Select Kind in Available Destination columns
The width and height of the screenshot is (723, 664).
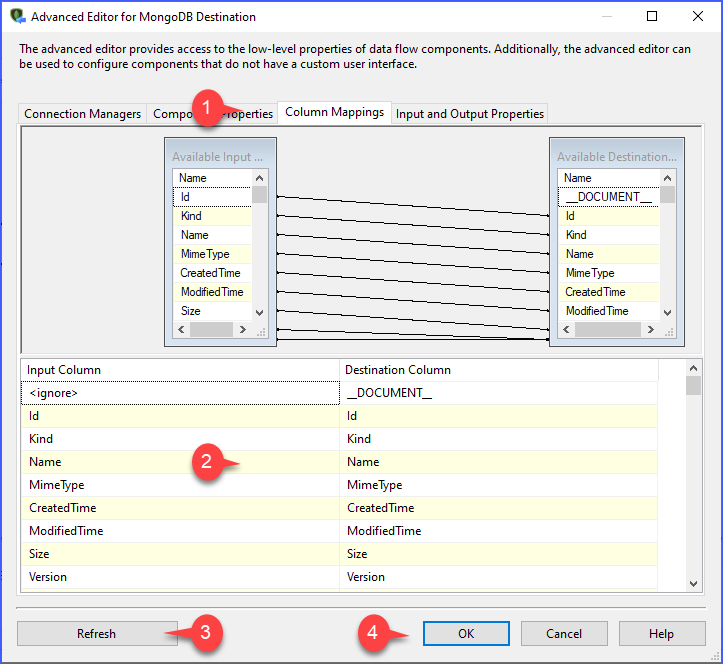pyautogui.click(x=609, y=235)
